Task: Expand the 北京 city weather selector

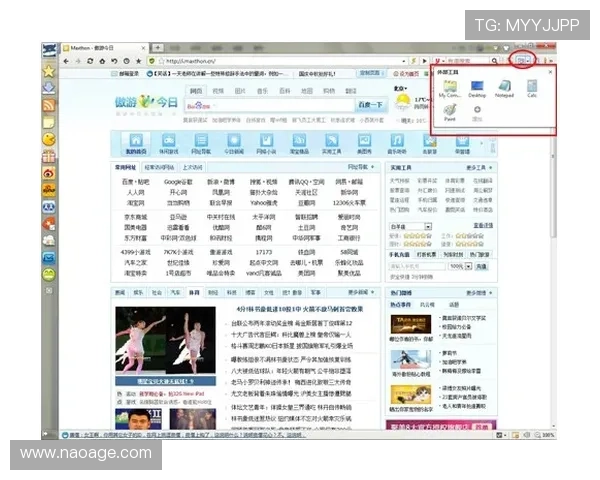Action: tap(400, 89)
